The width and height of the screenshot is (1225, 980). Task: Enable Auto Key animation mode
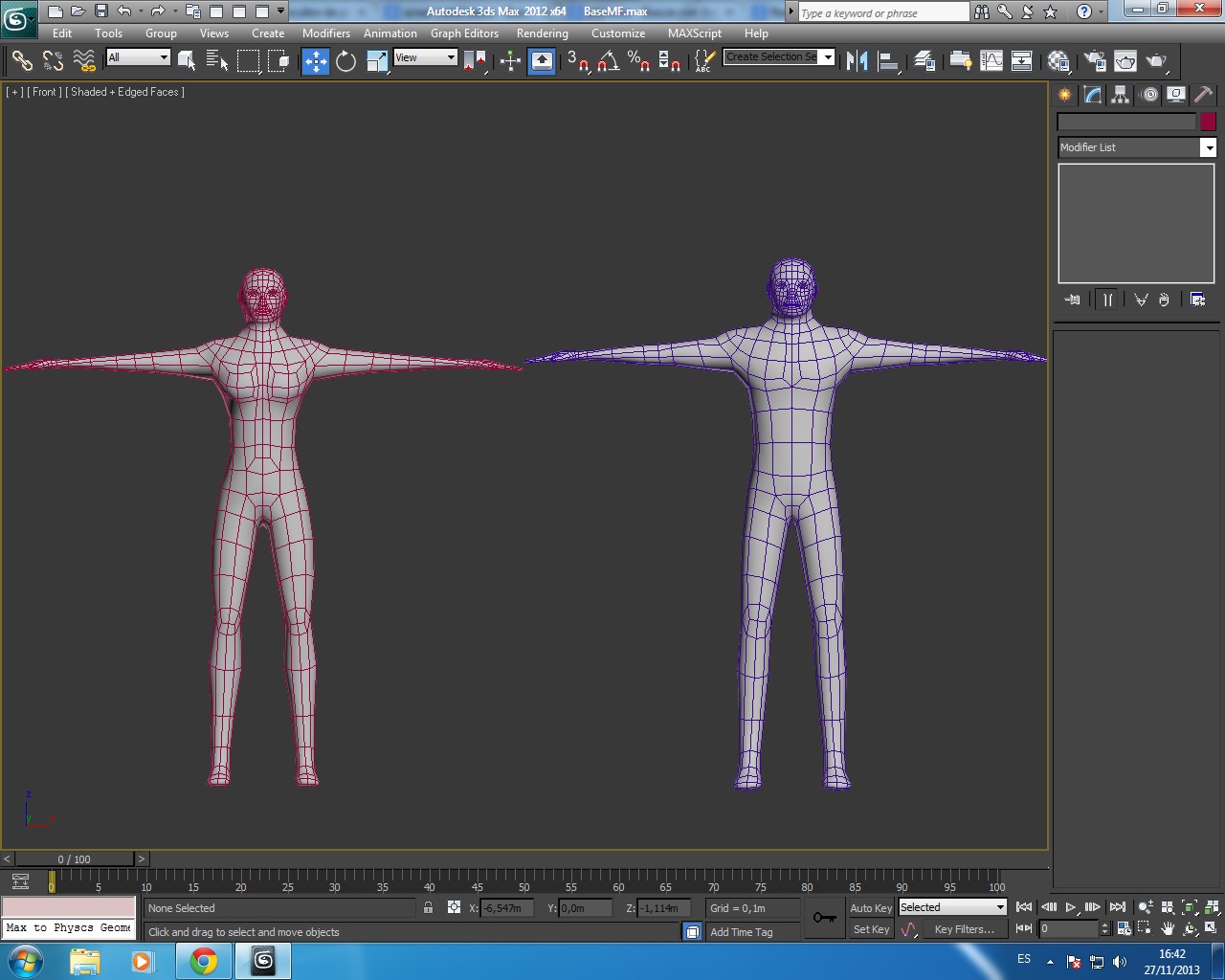(870, 908)
